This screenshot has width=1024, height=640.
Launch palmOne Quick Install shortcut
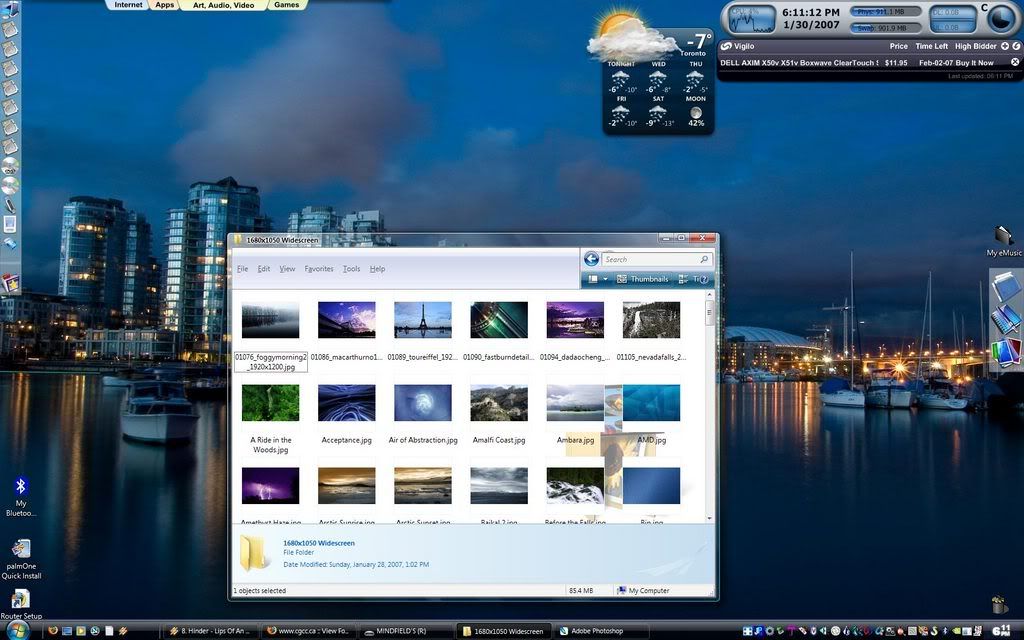click(20, 549)
